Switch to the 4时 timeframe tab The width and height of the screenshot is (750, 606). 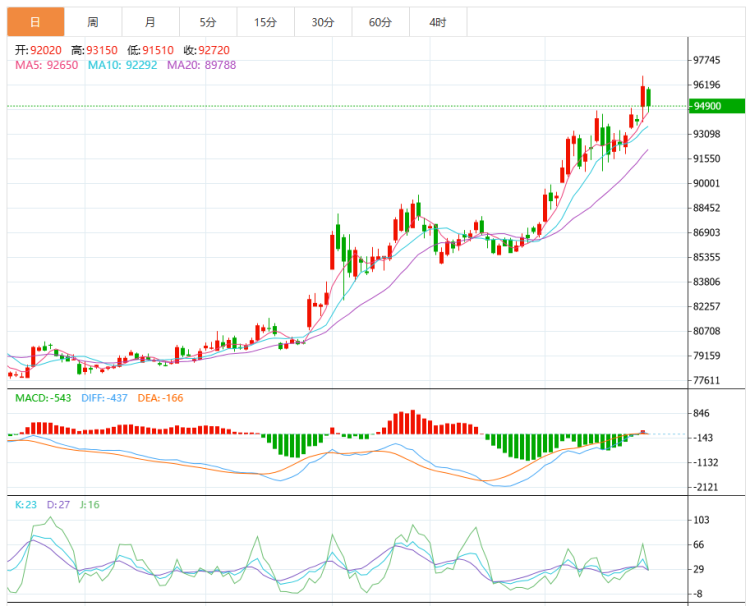click(437, 21)
